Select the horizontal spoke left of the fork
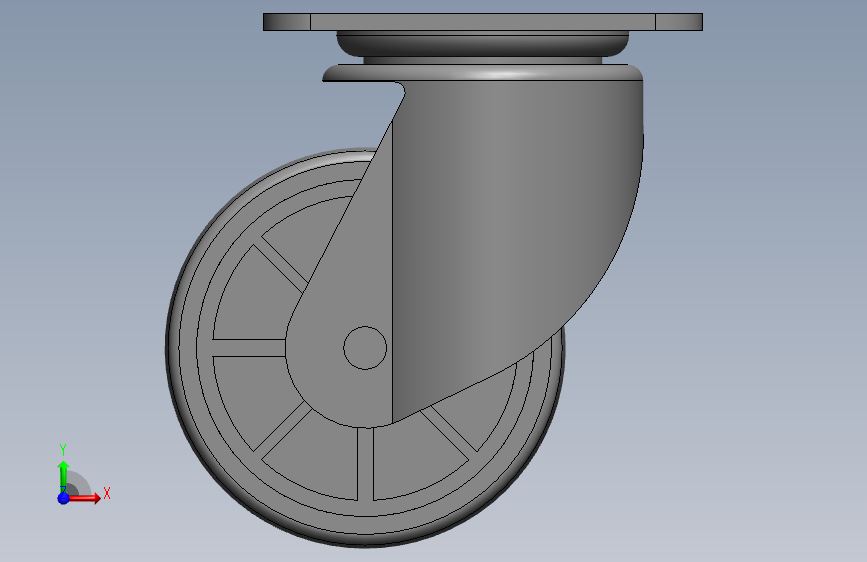 point(249,348)
